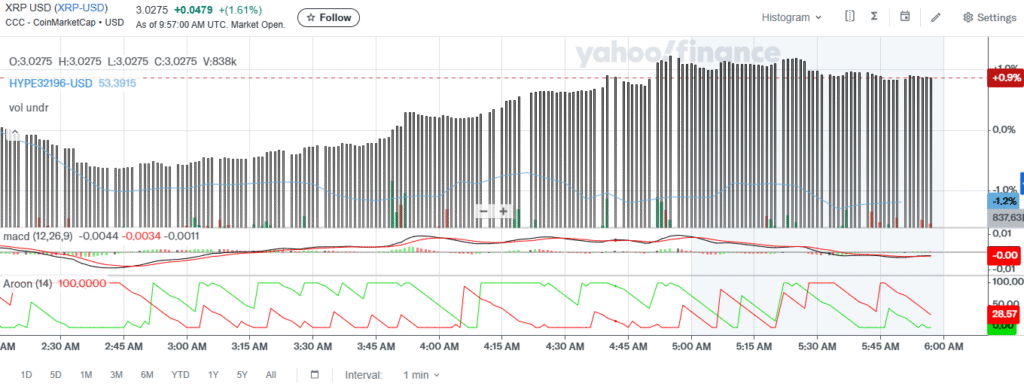Image resolution: width=1024 pixels, height=387 pixels.
Task: Select the 1Y range
Action: pos(213,375)
